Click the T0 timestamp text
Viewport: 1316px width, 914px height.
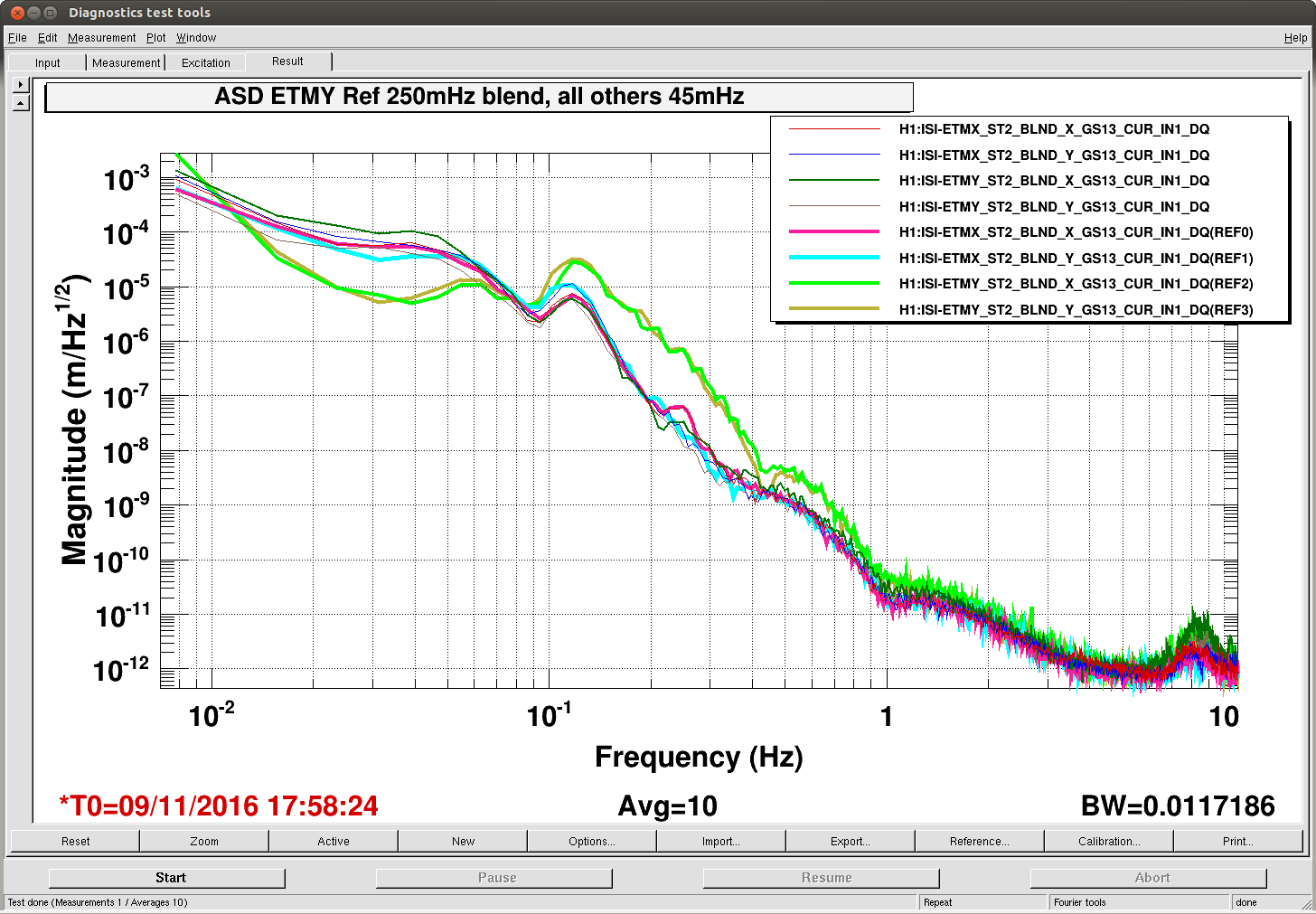click(219, 806)
